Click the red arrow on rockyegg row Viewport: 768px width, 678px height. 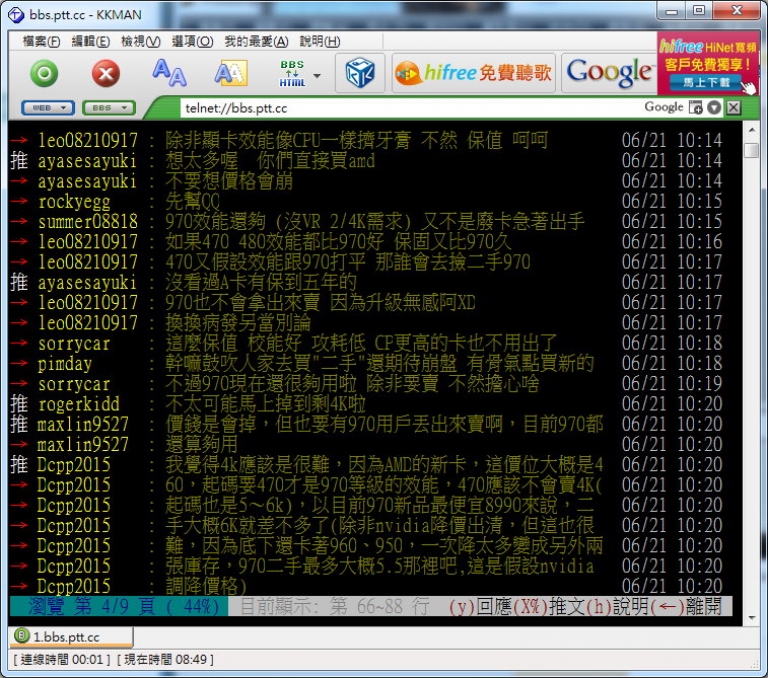(x=19, y=201)
